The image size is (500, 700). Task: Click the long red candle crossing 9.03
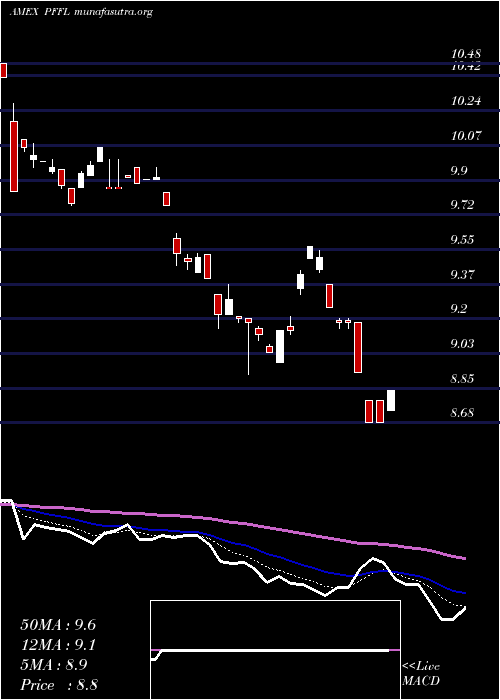point(358,347)
